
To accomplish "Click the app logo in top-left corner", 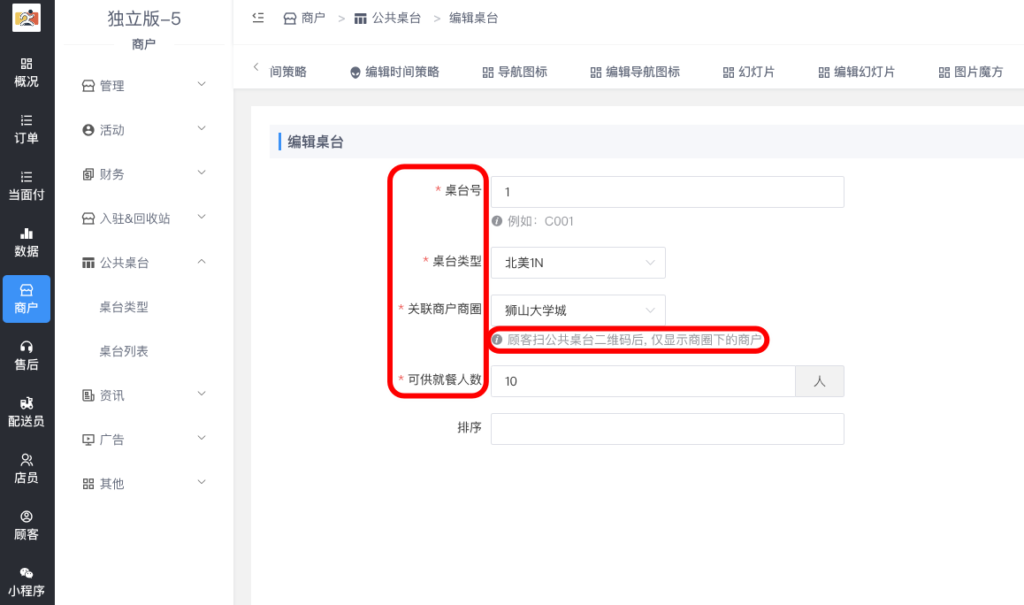I will coord(26,17).
